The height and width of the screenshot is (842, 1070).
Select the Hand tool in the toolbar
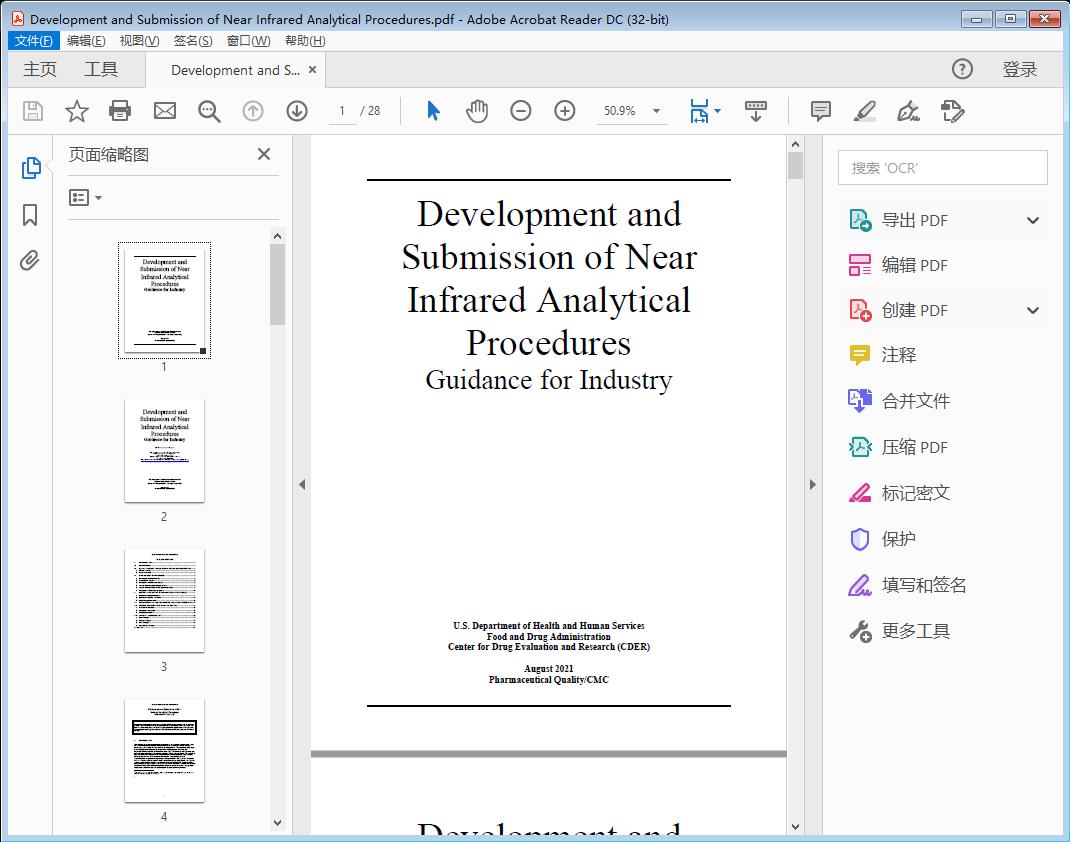[477, 111]
